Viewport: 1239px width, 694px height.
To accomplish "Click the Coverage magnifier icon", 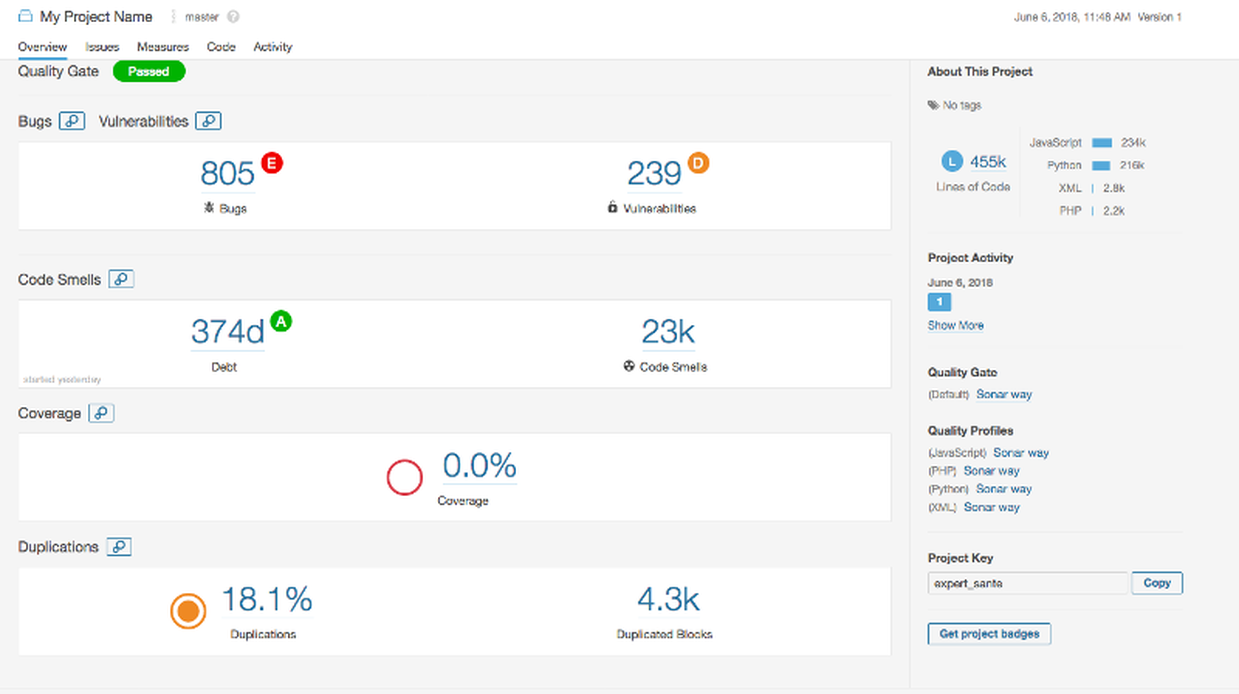I will tap(101, 413).
